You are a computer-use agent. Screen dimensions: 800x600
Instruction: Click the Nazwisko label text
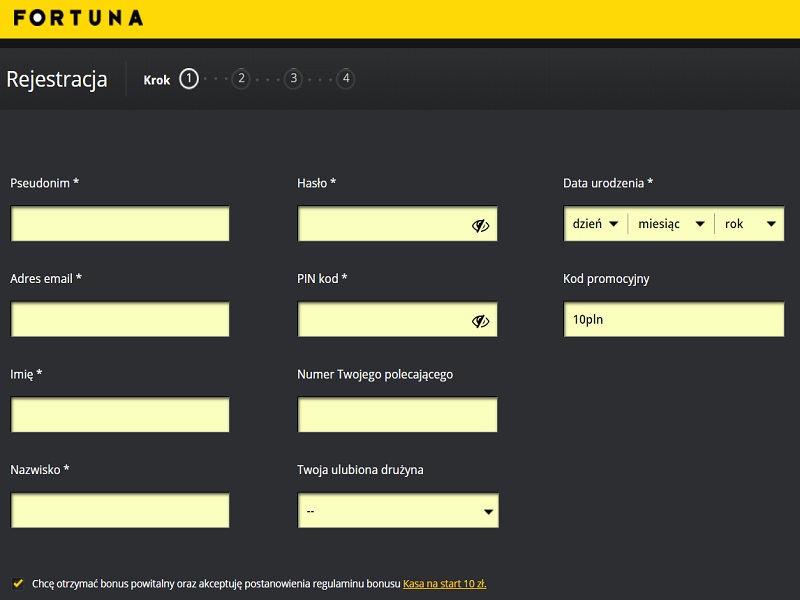pos(40,470)
